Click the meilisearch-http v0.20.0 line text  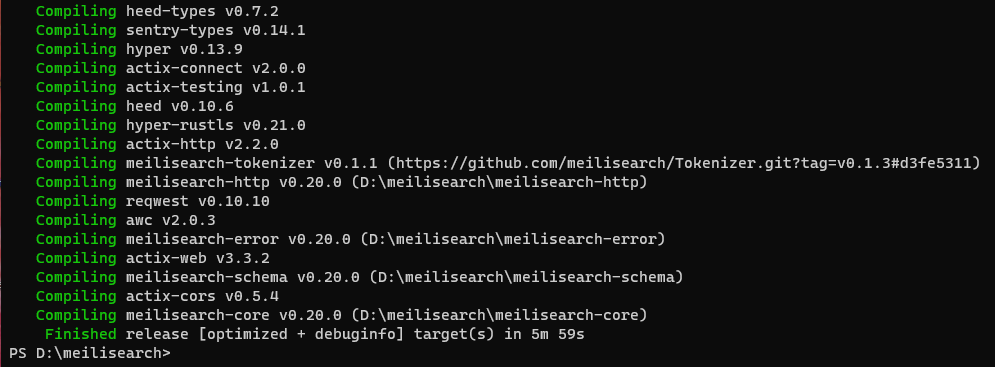coord(386,182)
